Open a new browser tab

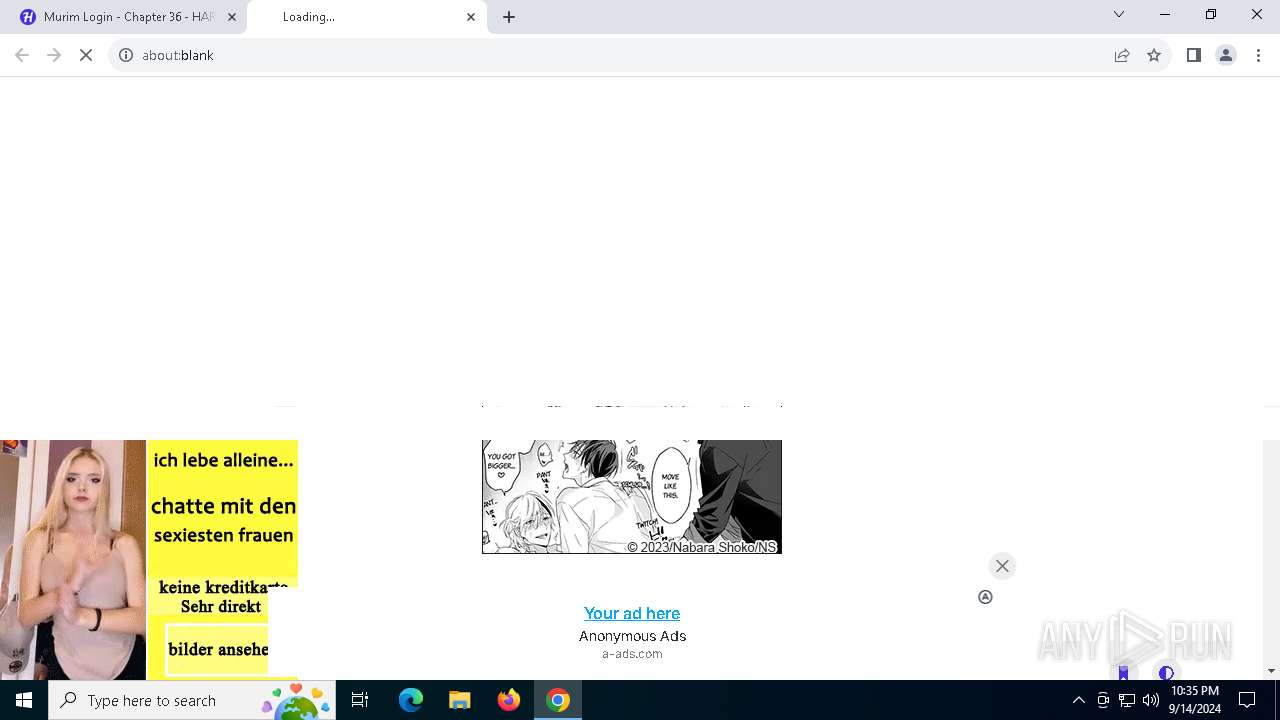tap(509, 17)
